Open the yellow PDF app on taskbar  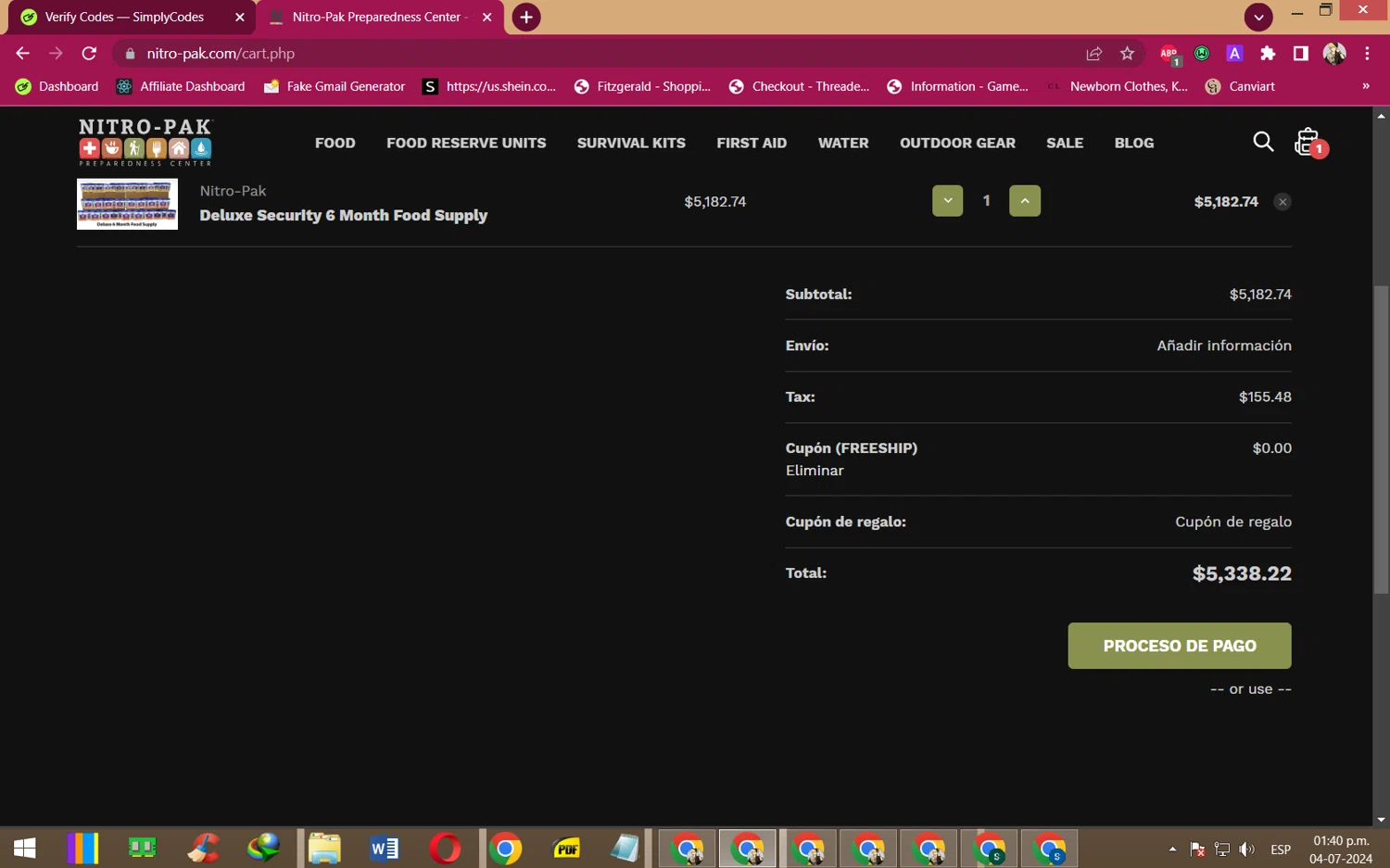click(x=566, y=848)
